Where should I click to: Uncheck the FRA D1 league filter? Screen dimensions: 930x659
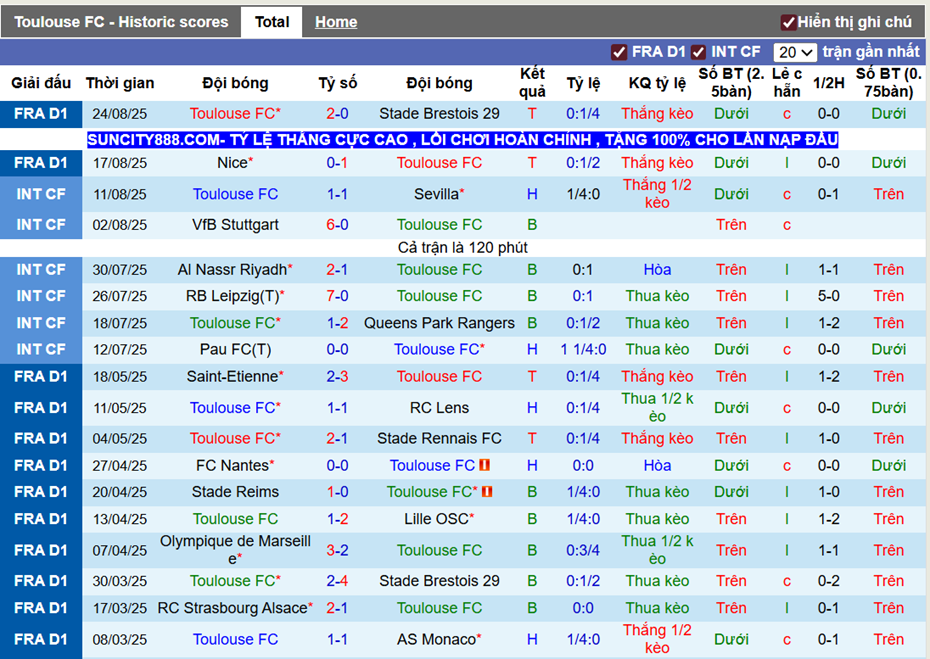(619, 52)
